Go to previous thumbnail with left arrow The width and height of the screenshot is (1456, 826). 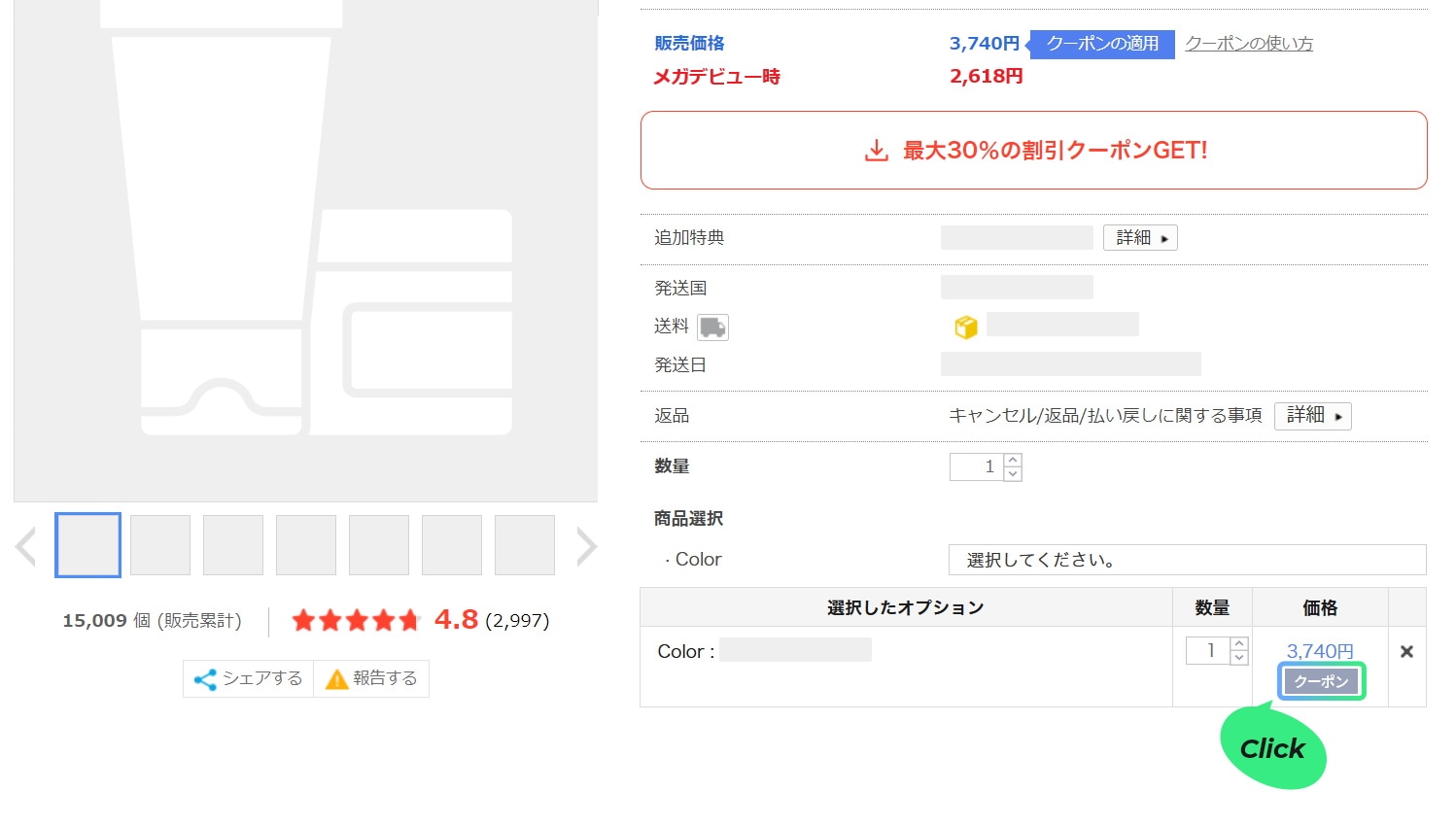(x=26, y=546)
